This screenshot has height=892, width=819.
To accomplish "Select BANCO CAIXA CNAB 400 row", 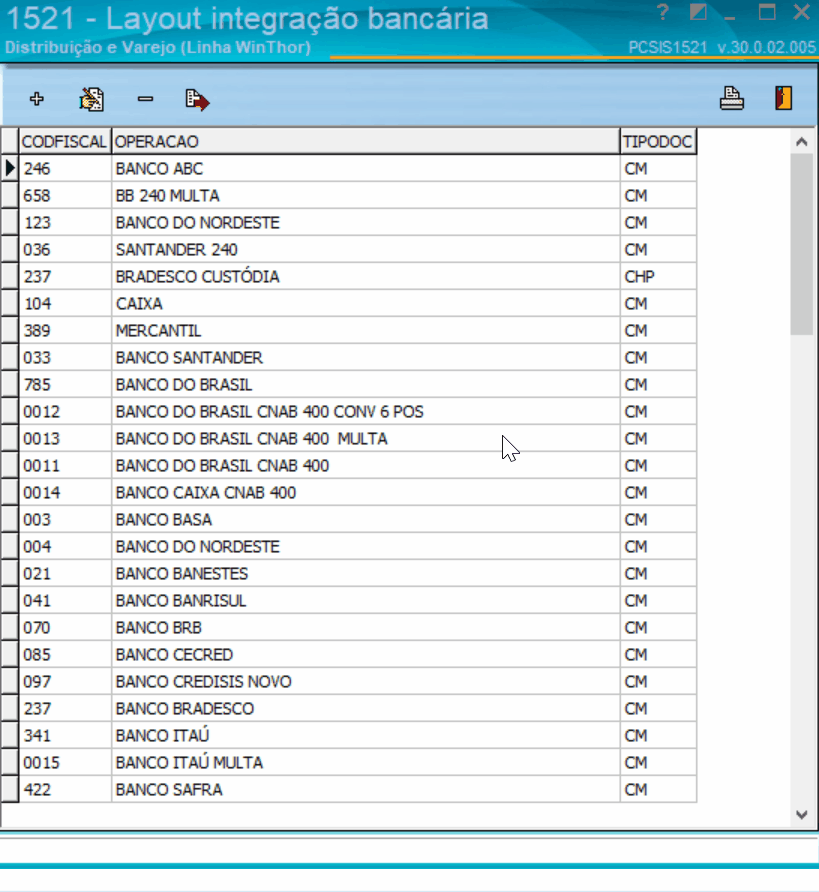I will click(358, 493).
